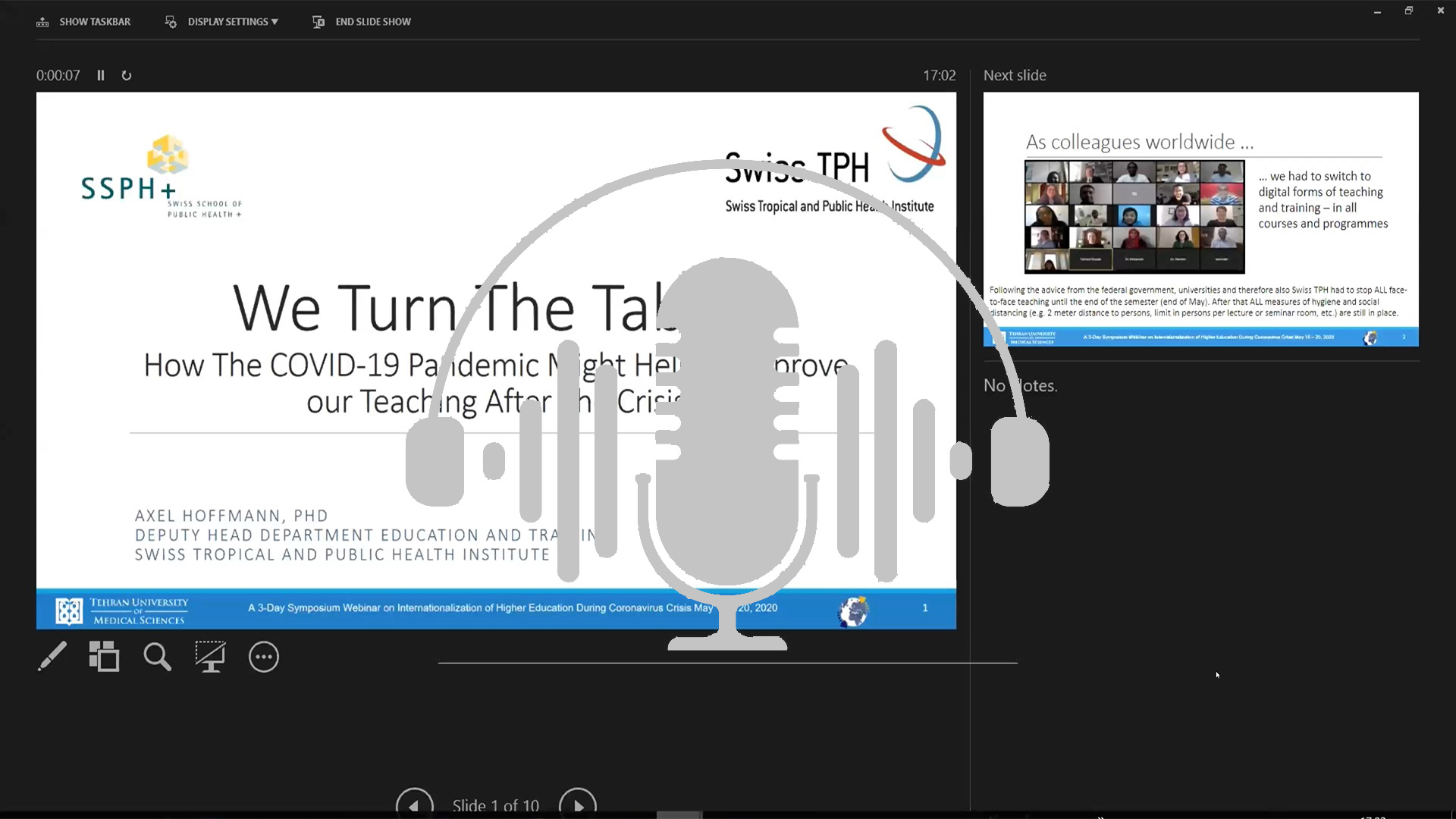Click the elapsed time 0:00:07 display
Viewport: 1456px width, 819px height.
coord(58,75)
